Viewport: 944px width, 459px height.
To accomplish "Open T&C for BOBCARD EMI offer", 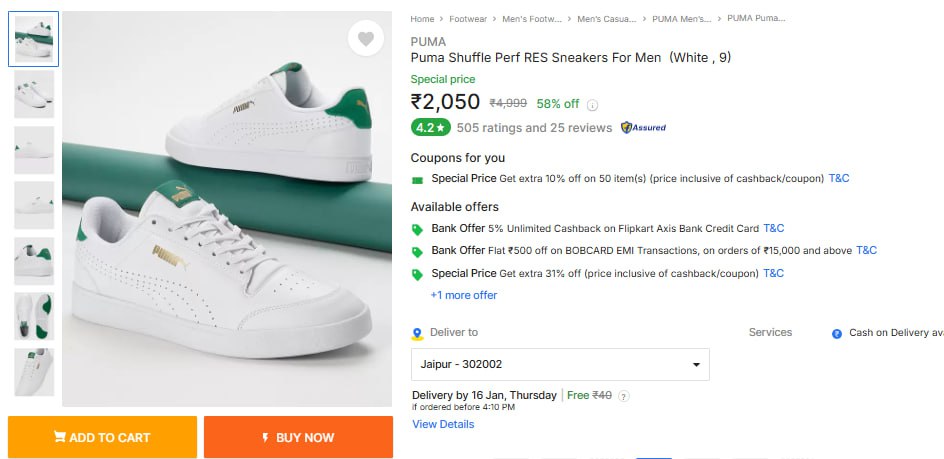I will 866,251.
